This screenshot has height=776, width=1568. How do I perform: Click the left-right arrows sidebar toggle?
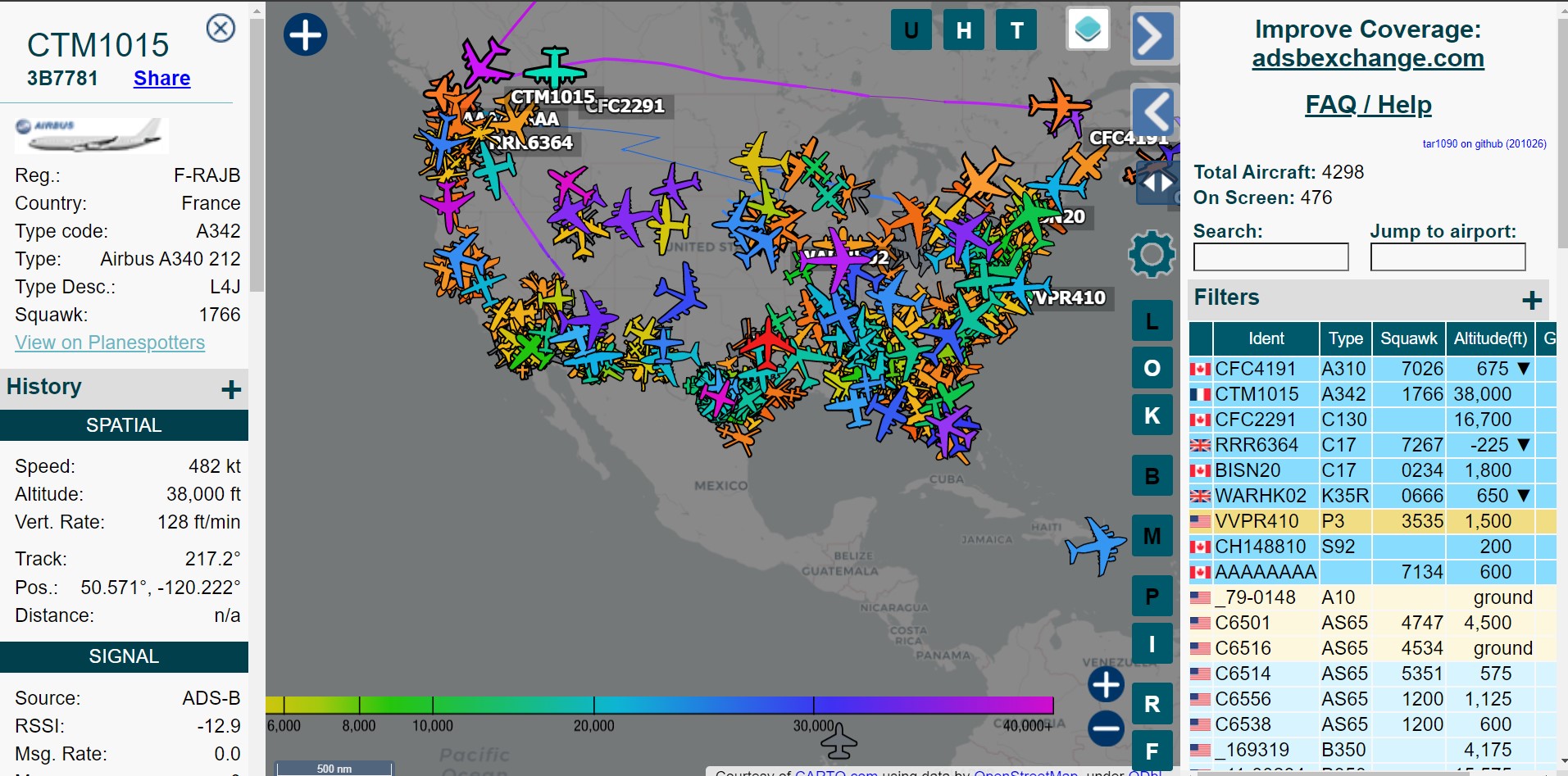tap(1157, 183)
